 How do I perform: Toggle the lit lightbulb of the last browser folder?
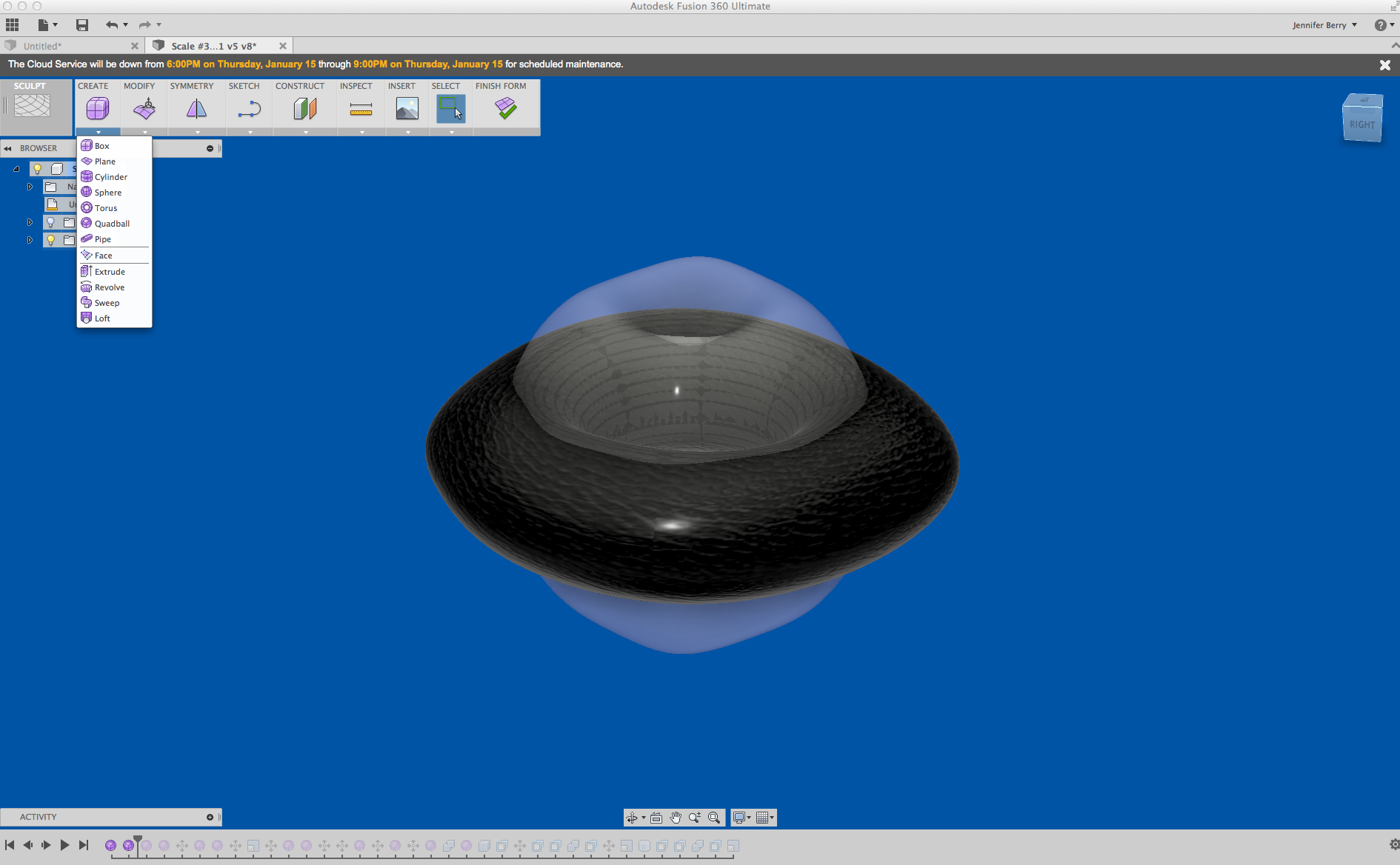(50, 240)
